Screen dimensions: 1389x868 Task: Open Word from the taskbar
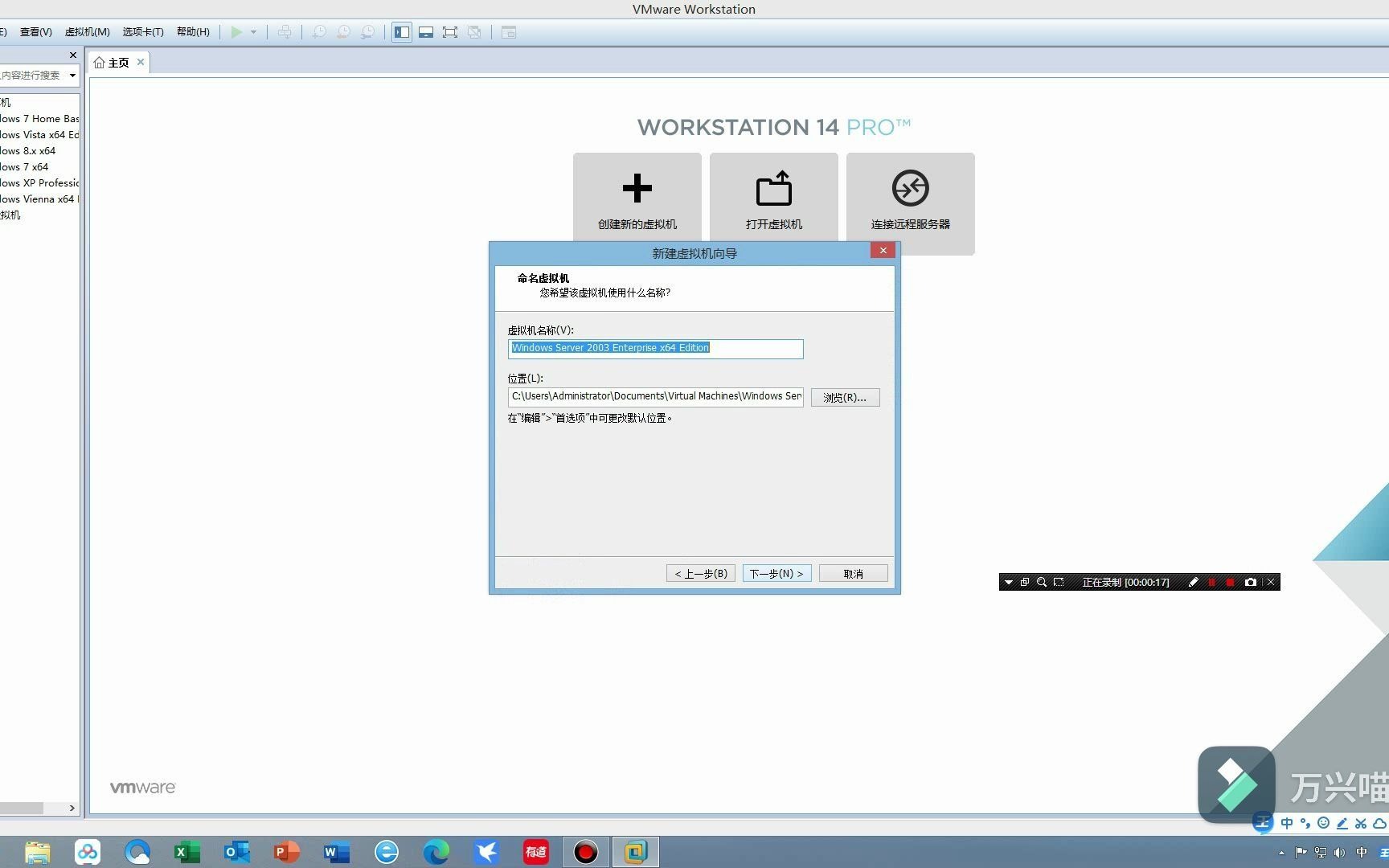336,852
